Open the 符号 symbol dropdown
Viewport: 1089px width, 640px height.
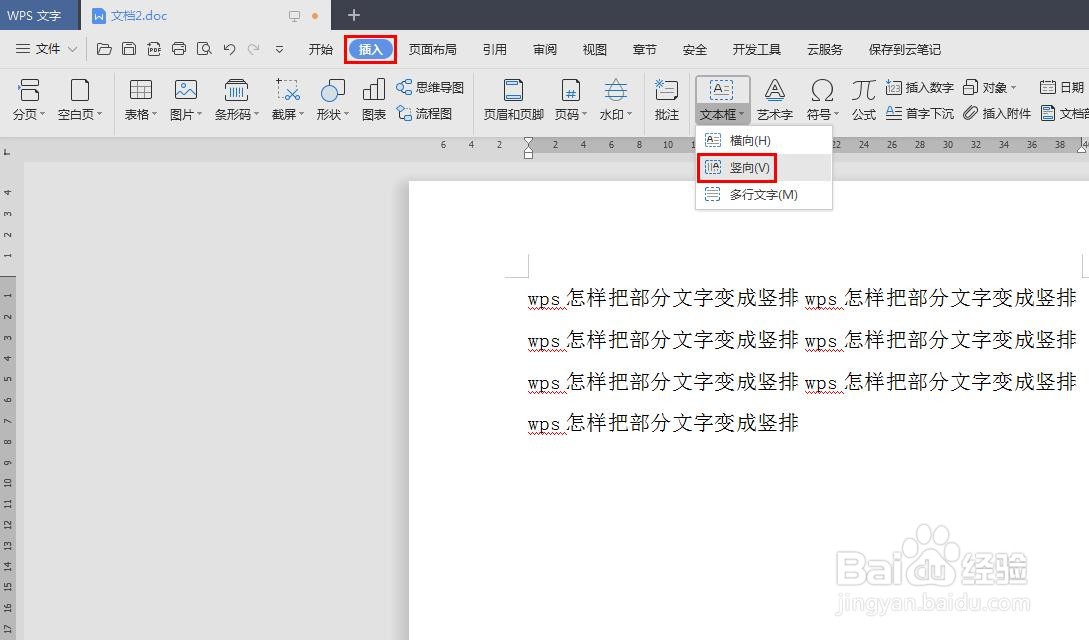tap(822, 99)
